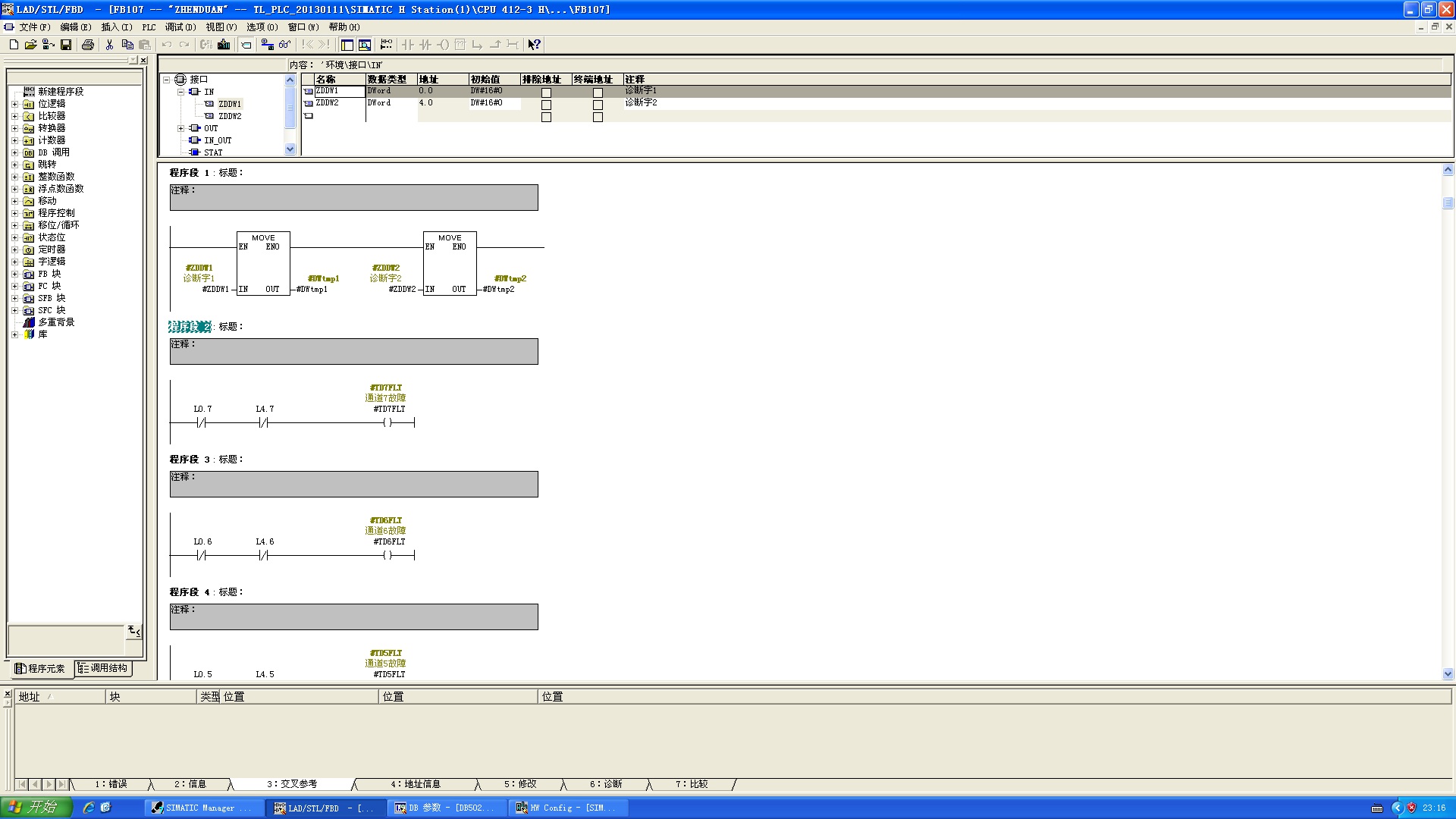
Task: Expand the OUT interface node
Action: pos(181,128)
